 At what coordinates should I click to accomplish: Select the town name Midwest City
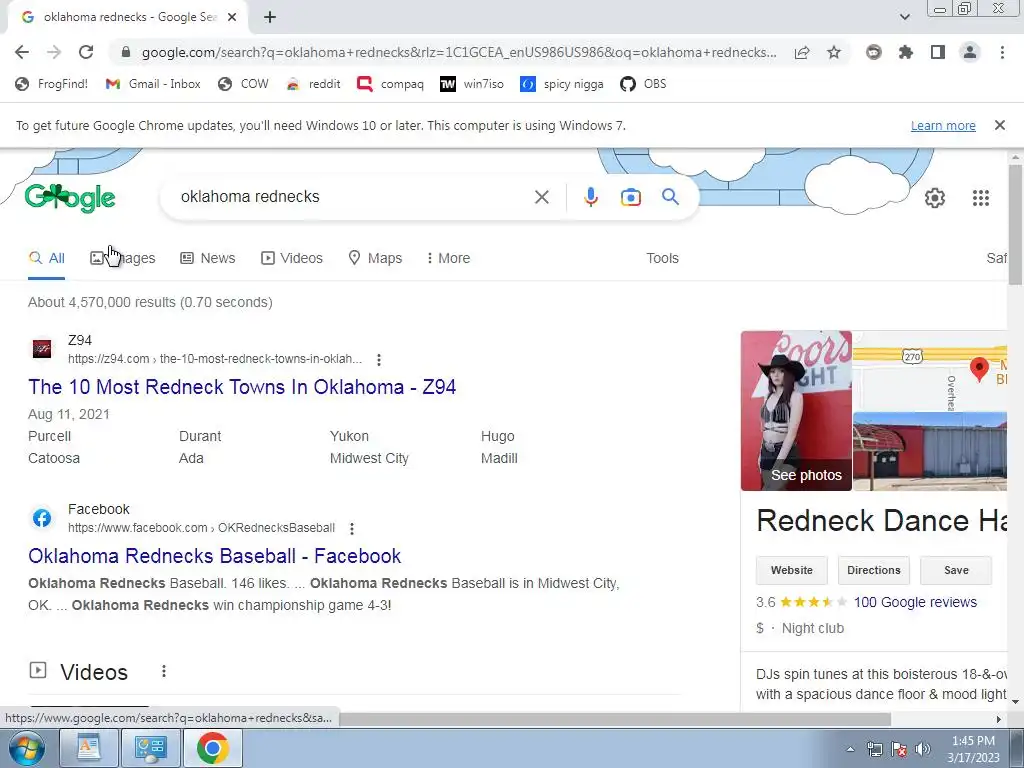click(369, 458)
